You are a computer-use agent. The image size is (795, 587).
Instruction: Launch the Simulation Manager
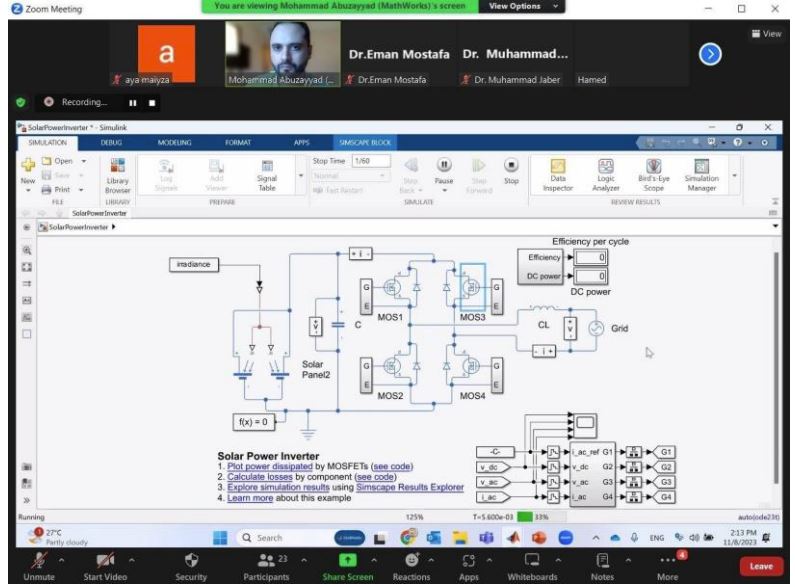click(x=702, y=170)
